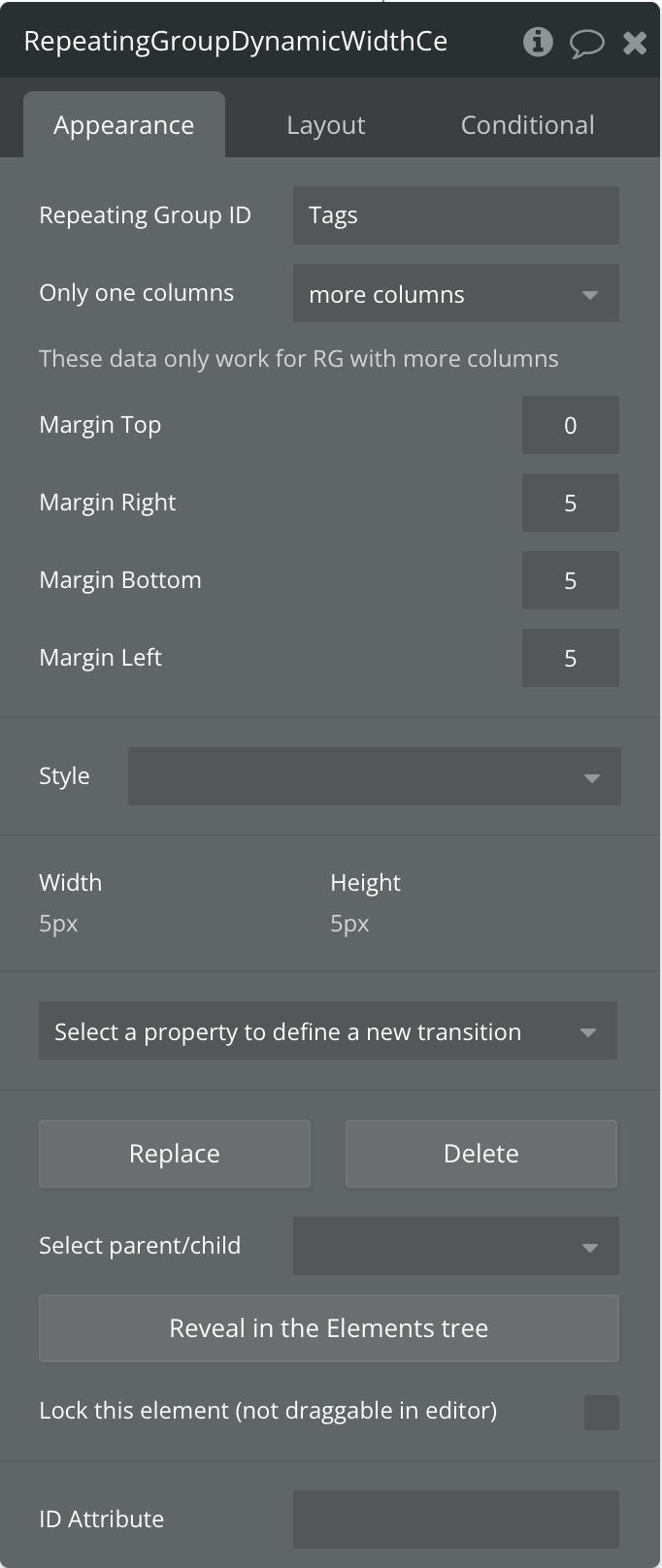Open the new transition property dropdown
The image size is (662, 1568).
328,1030
